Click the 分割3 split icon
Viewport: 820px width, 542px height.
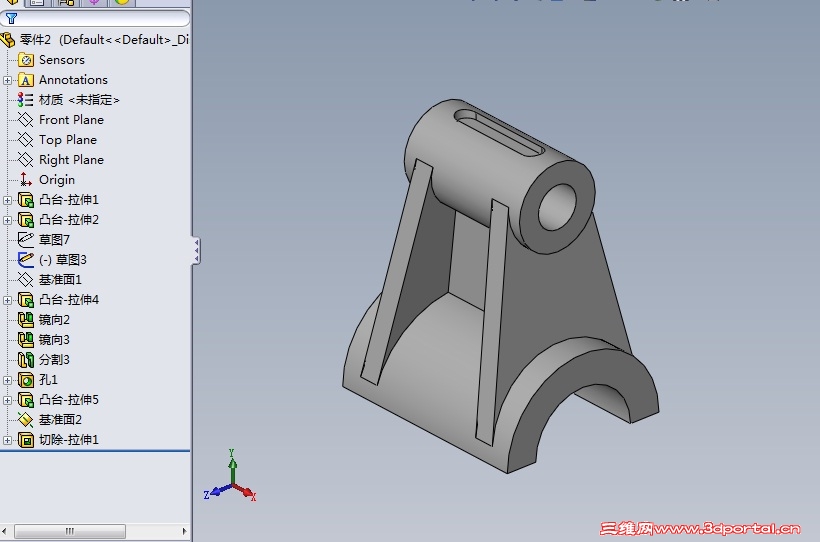point(26,359)
